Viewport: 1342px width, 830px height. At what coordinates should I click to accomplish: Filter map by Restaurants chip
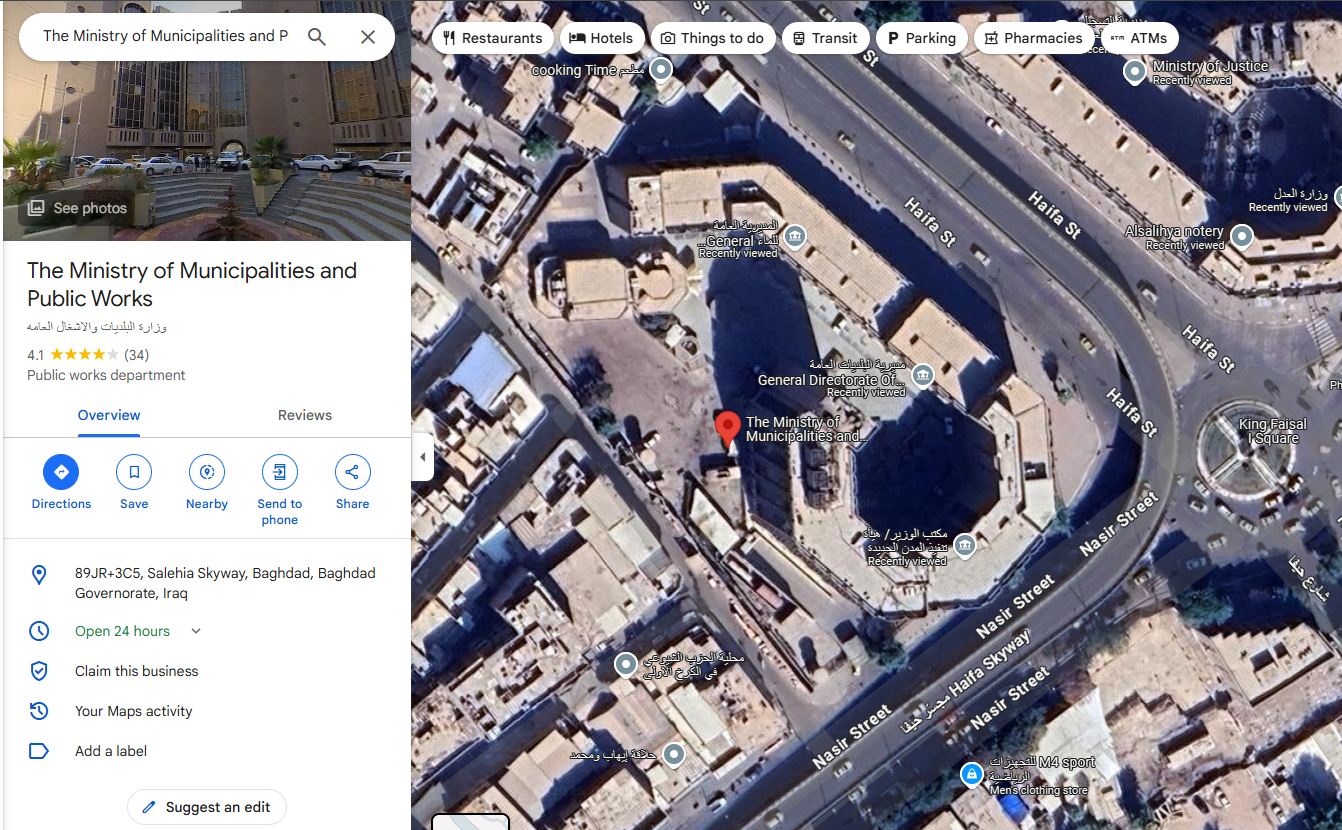point(493,38)
